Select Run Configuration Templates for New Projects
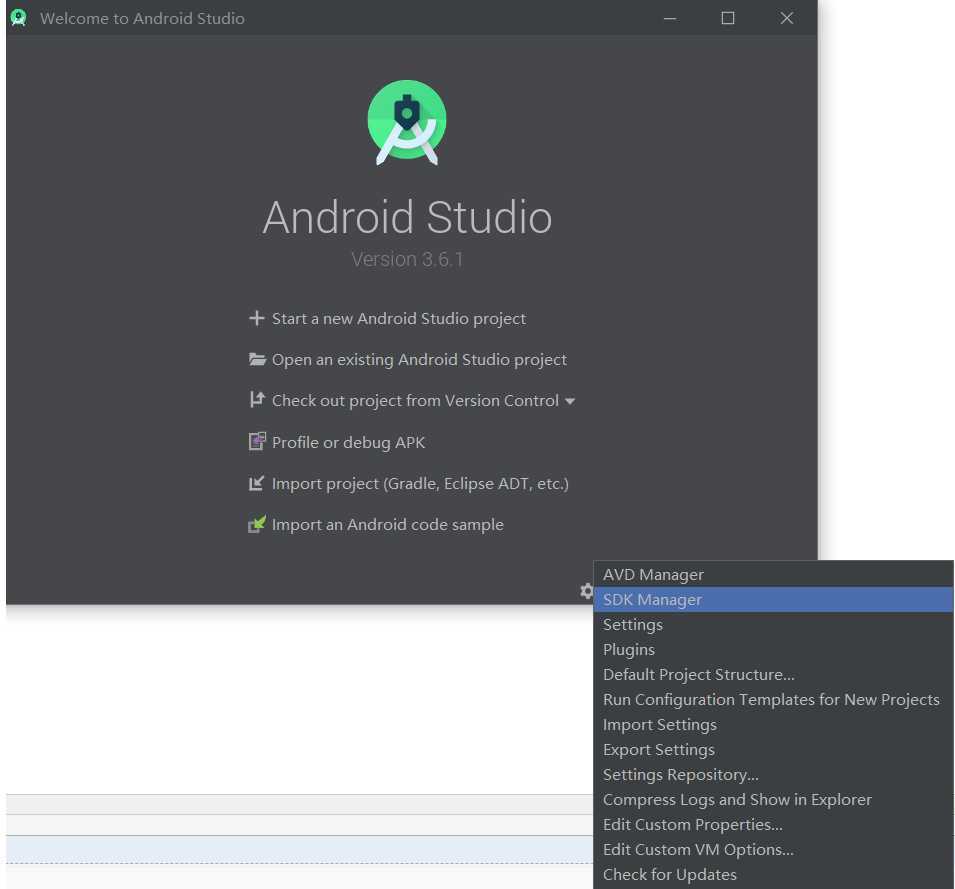 pos(774,700)
